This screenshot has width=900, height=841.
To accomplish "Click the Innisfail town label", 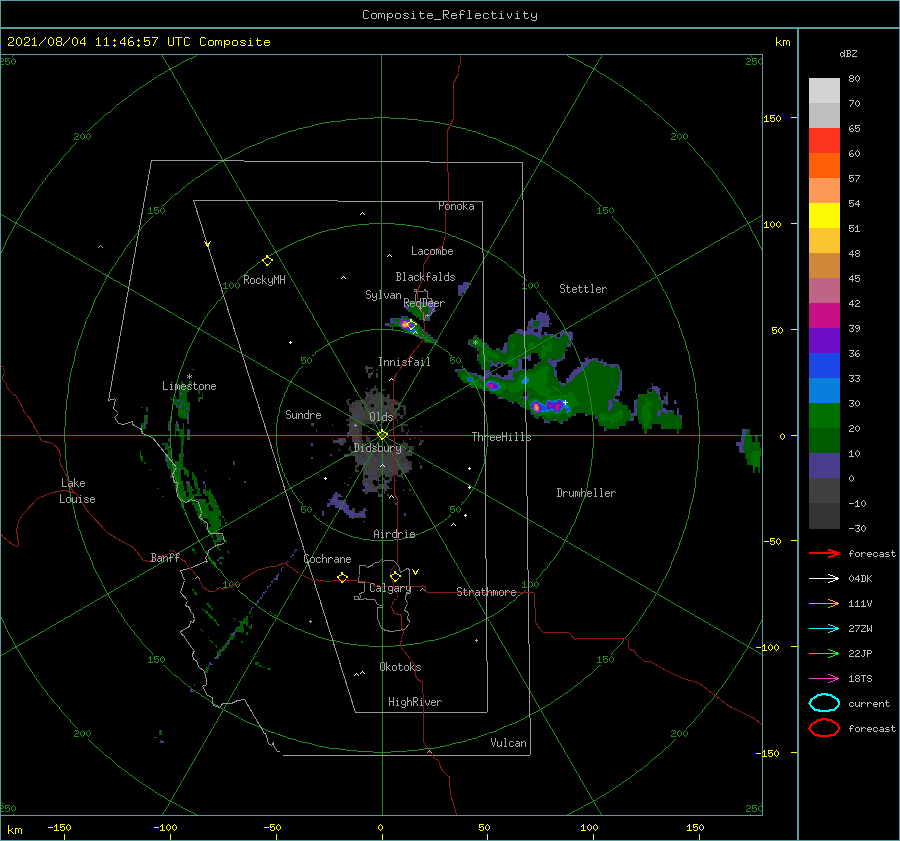I will tap(404, 362).
